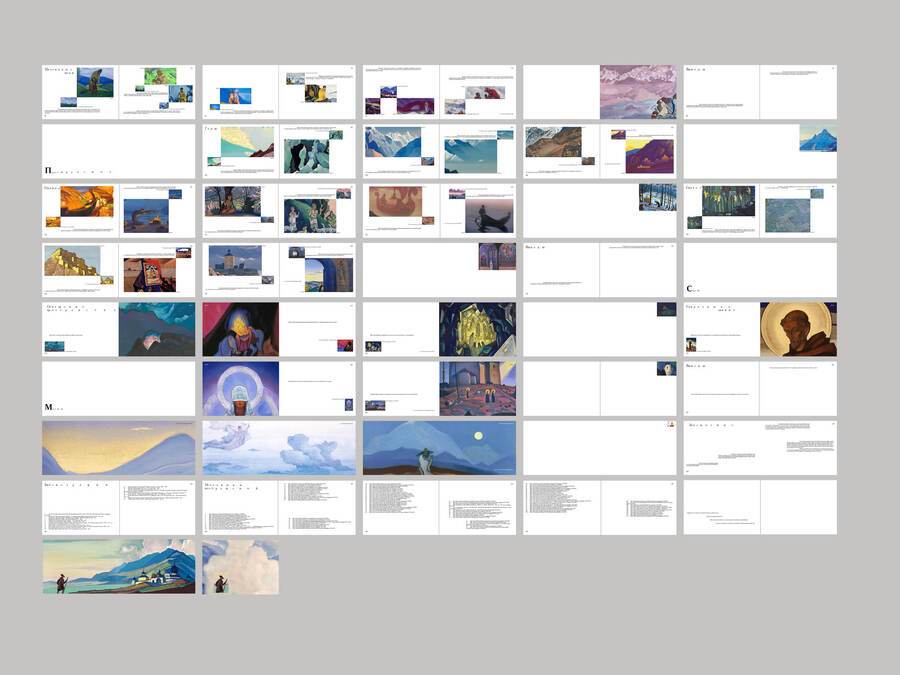This screenshot has height=675, width=900.
Task: Open spread with glowing yellow castle painting
Action: pyautogui.click(x=439, y=329)
